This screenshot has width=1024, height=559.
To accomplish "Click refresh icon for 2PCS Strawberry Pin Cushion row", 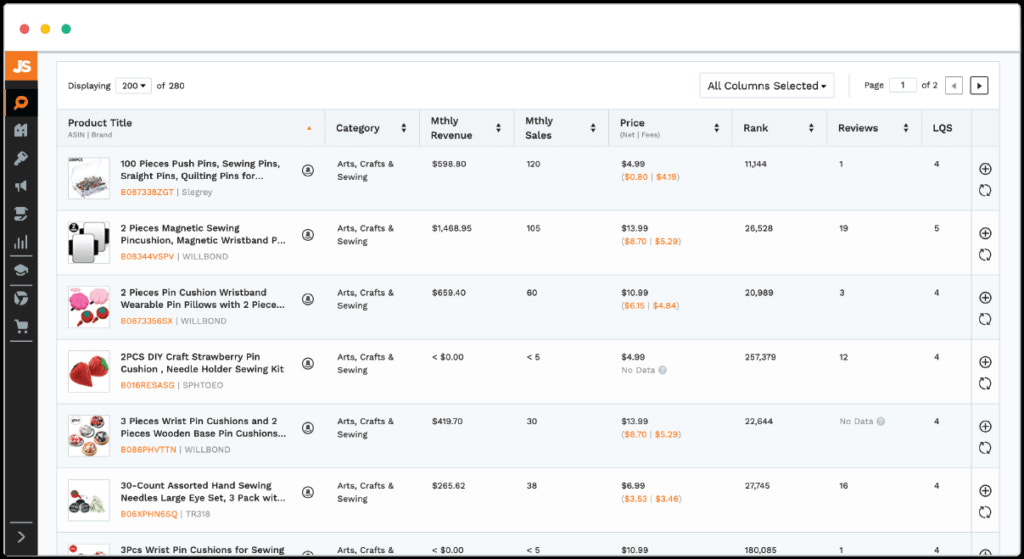I will coord(985,384).
